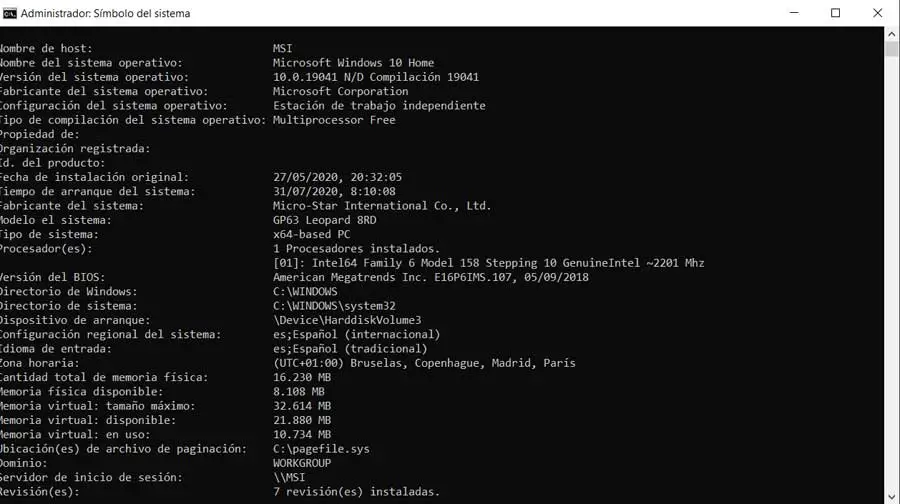Viewport: 900px width, 504px height.
Task: Click the 'C:\pagefile.sys' paging file path
Action: tap(321, 449)
